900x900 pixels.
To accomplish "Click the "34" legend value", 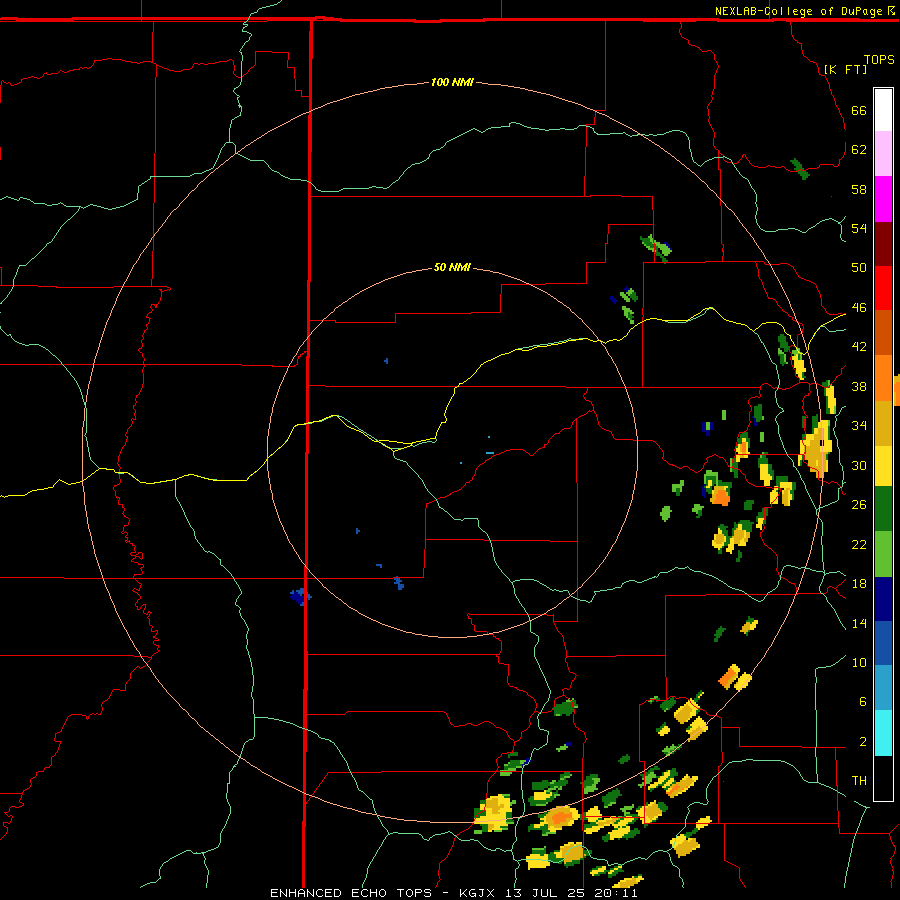I will (x=859, y=426).
